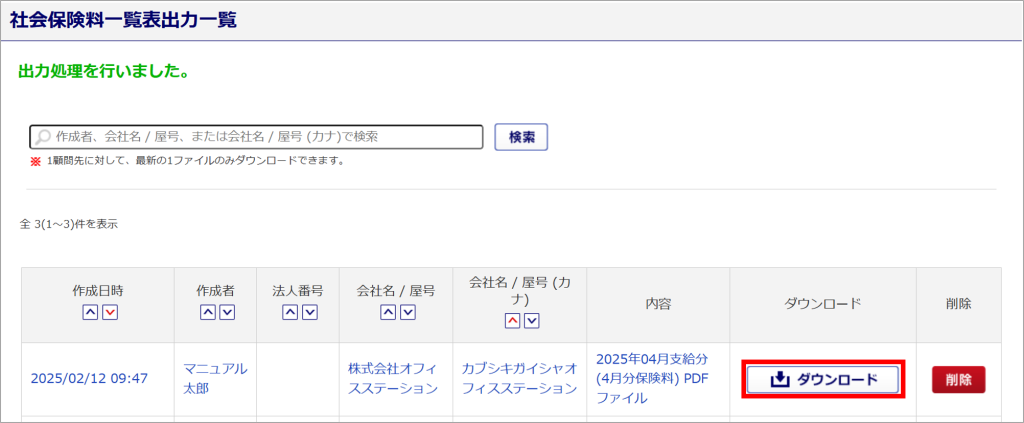The width and height of the screenshot is (1024, 423).
Task: Delete the 2025/02/12 09:47 output row
Action: coord(958,380)
